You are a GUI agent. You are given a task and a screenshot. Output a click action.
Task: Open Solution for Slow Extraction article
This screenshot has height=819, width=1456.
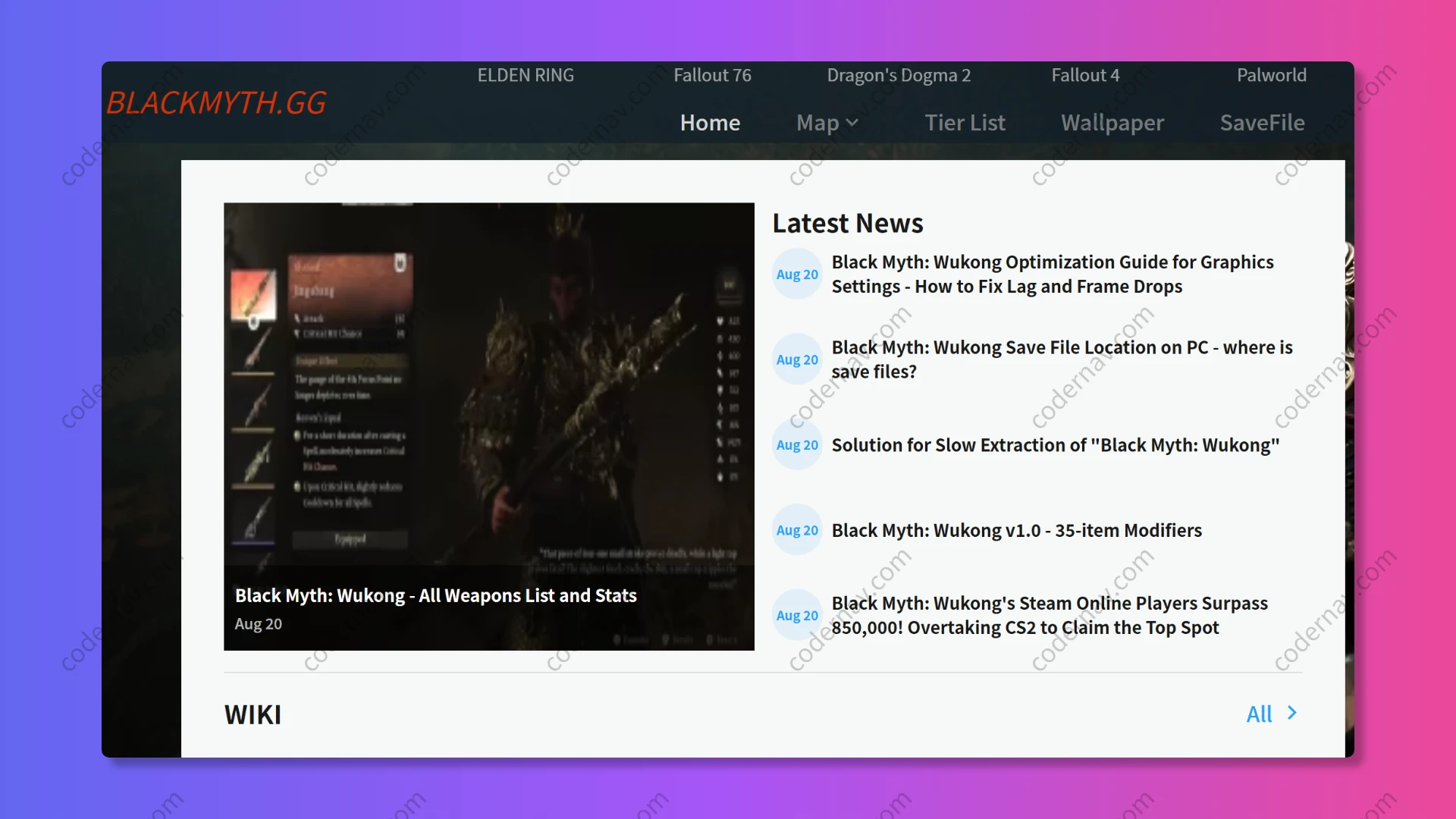tap(1055, 445)
